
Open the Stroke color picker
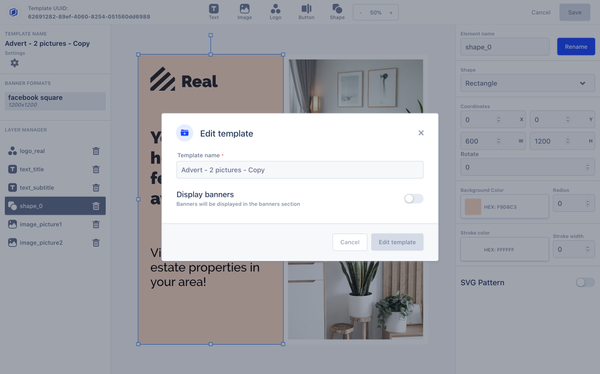(505, 250)
